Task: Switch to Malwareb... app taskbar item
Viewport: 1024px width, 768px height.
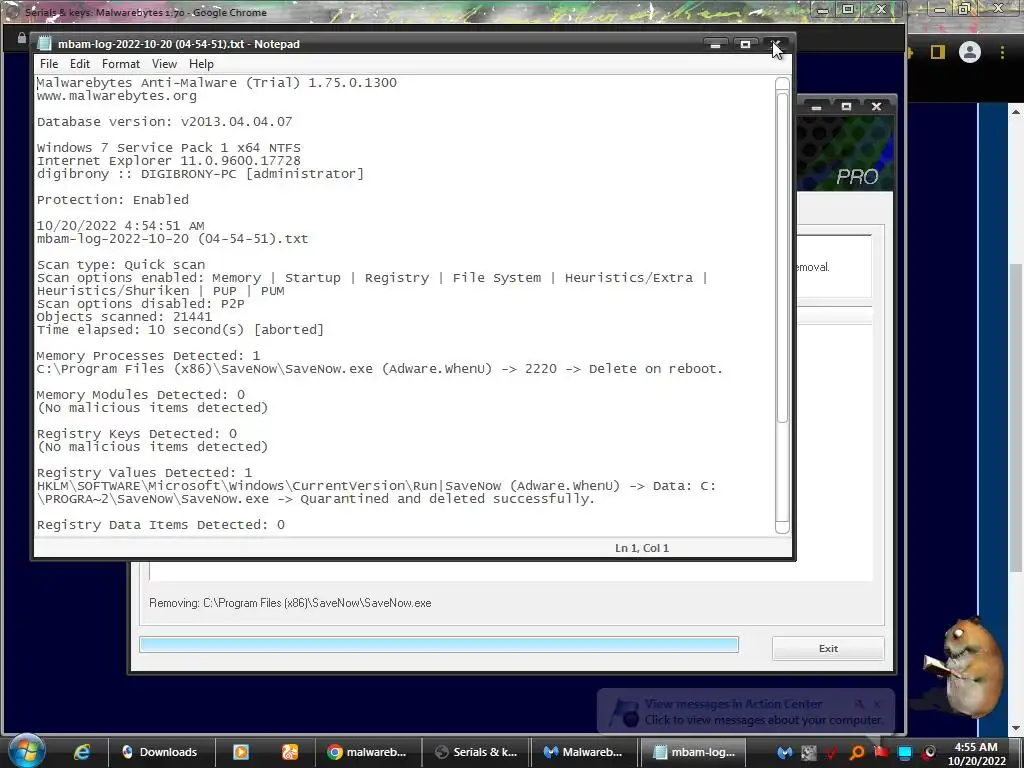Action: click(x=583, y=752)
